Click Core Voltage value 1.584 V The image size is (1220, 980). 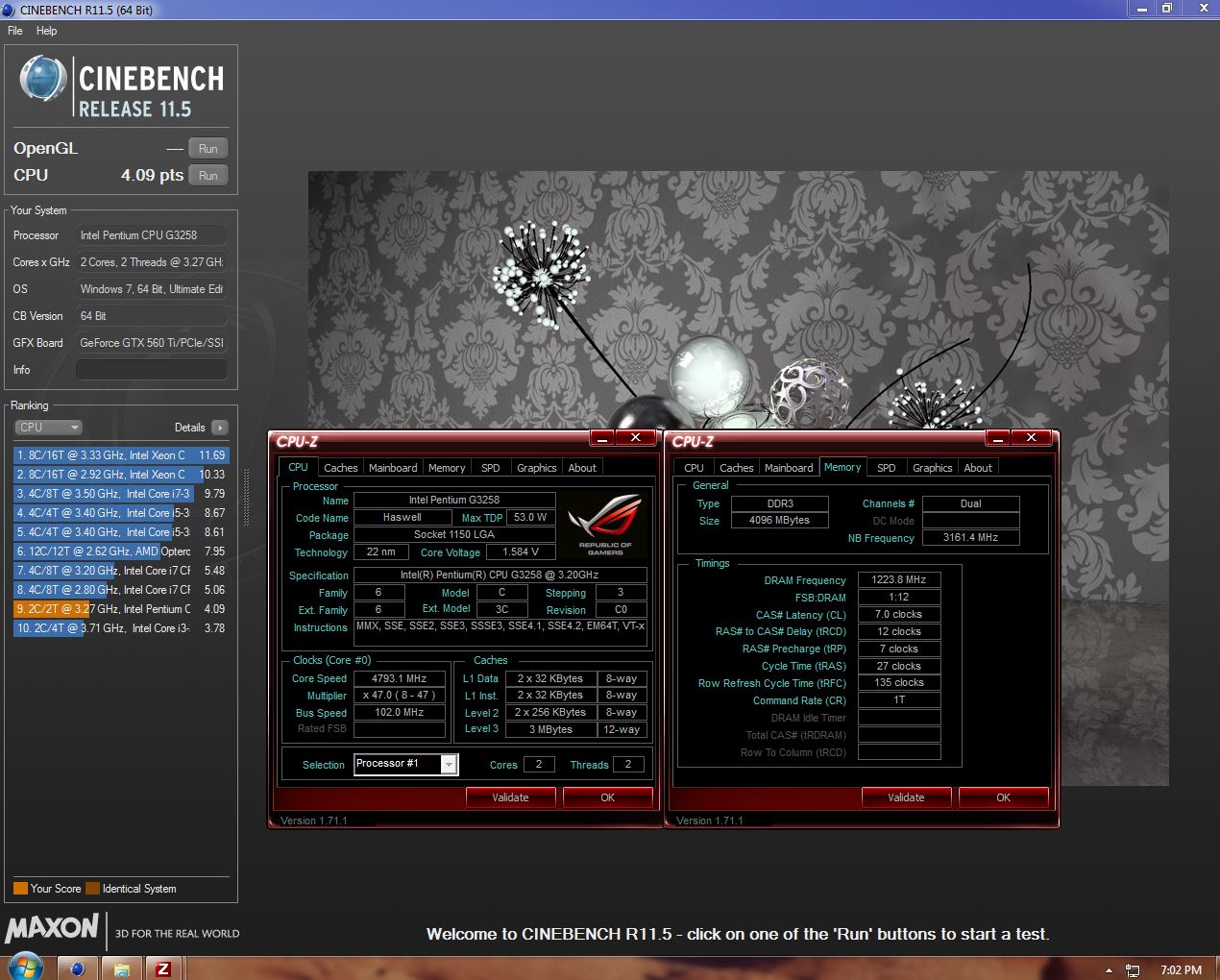tap(520, 552)
